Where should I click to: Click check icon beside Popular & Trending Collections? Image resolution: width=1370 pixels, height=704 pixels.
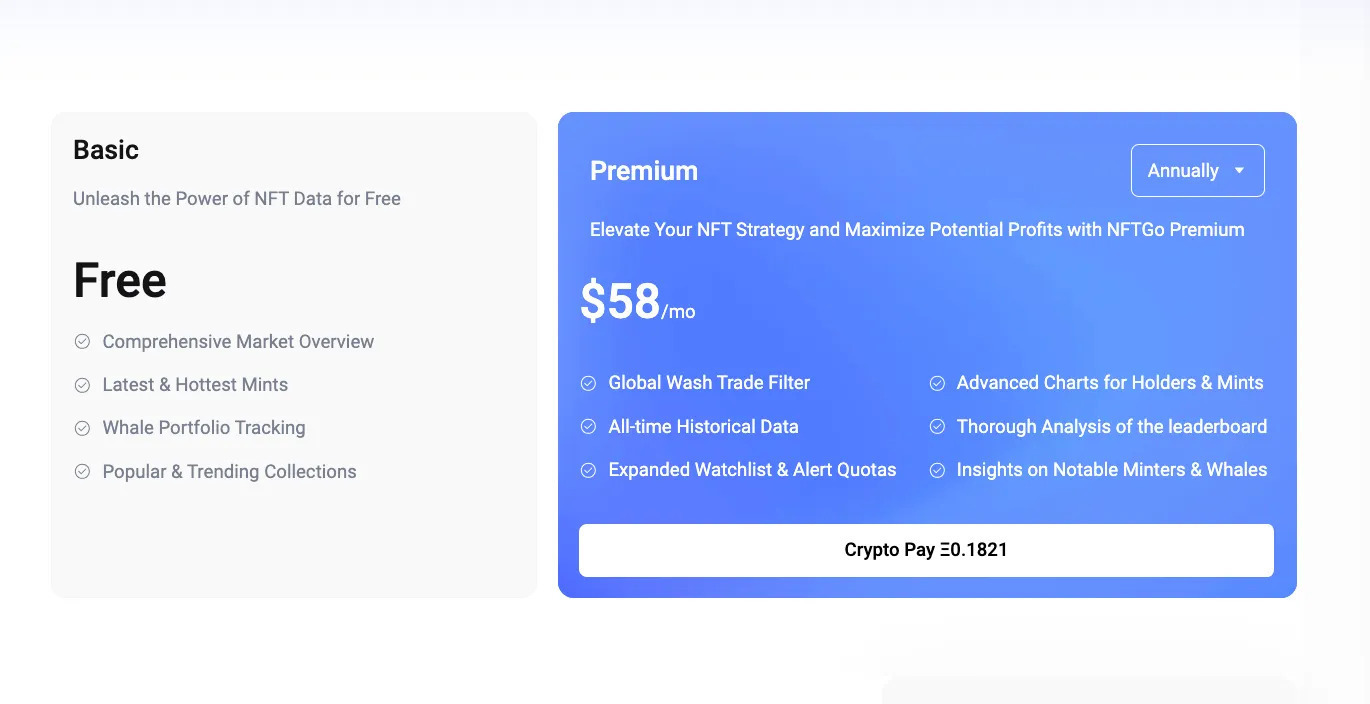(x=82, y=471)
